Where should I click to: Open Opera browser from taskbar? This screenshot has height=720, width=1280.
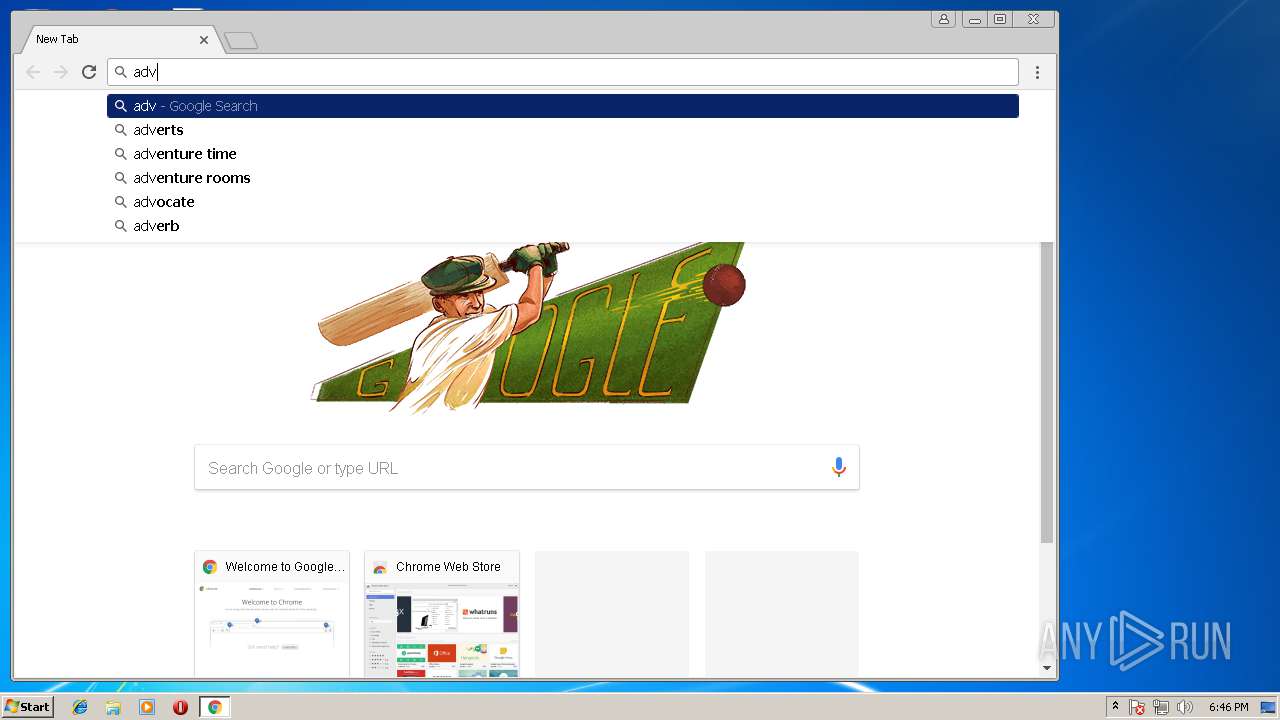point(180,707)
